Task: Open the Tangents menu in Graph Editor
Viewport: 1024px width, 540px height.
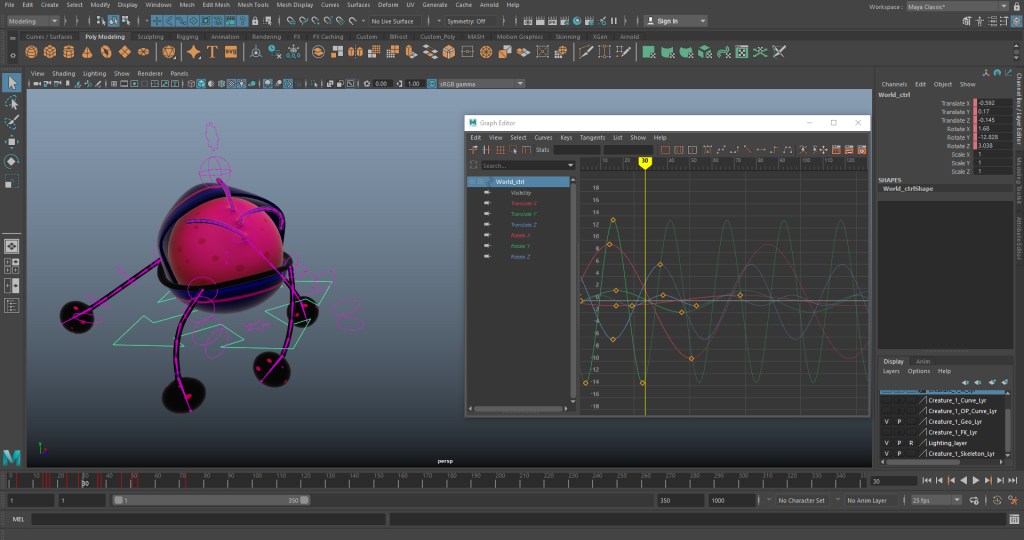Action: (592, 137)
